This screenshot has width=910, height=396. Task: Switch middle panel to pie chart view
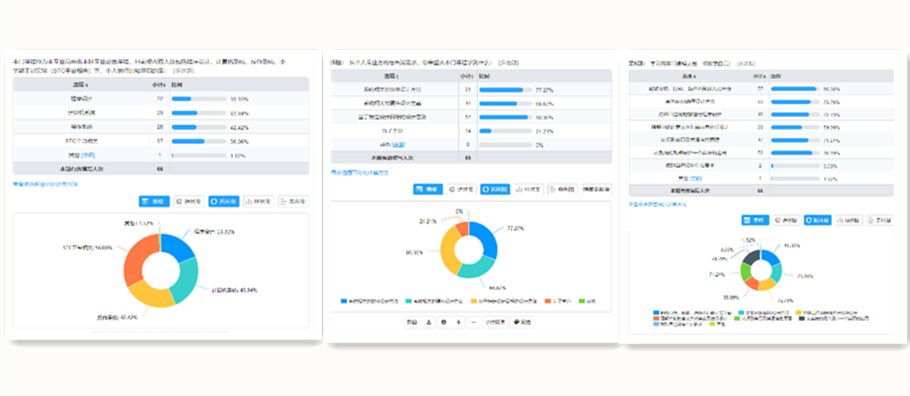point(462,189)
